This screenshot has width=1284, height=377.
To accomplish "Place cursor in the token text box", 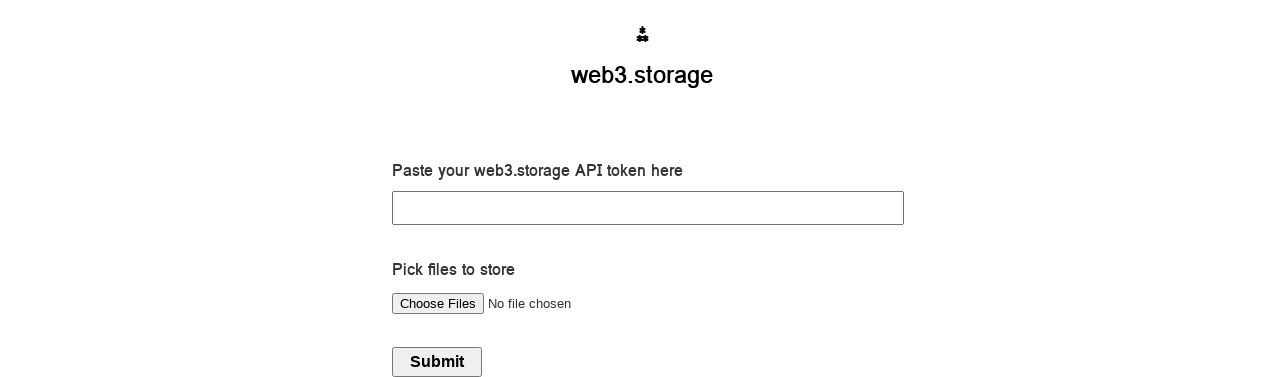I will tap(648, 208).
